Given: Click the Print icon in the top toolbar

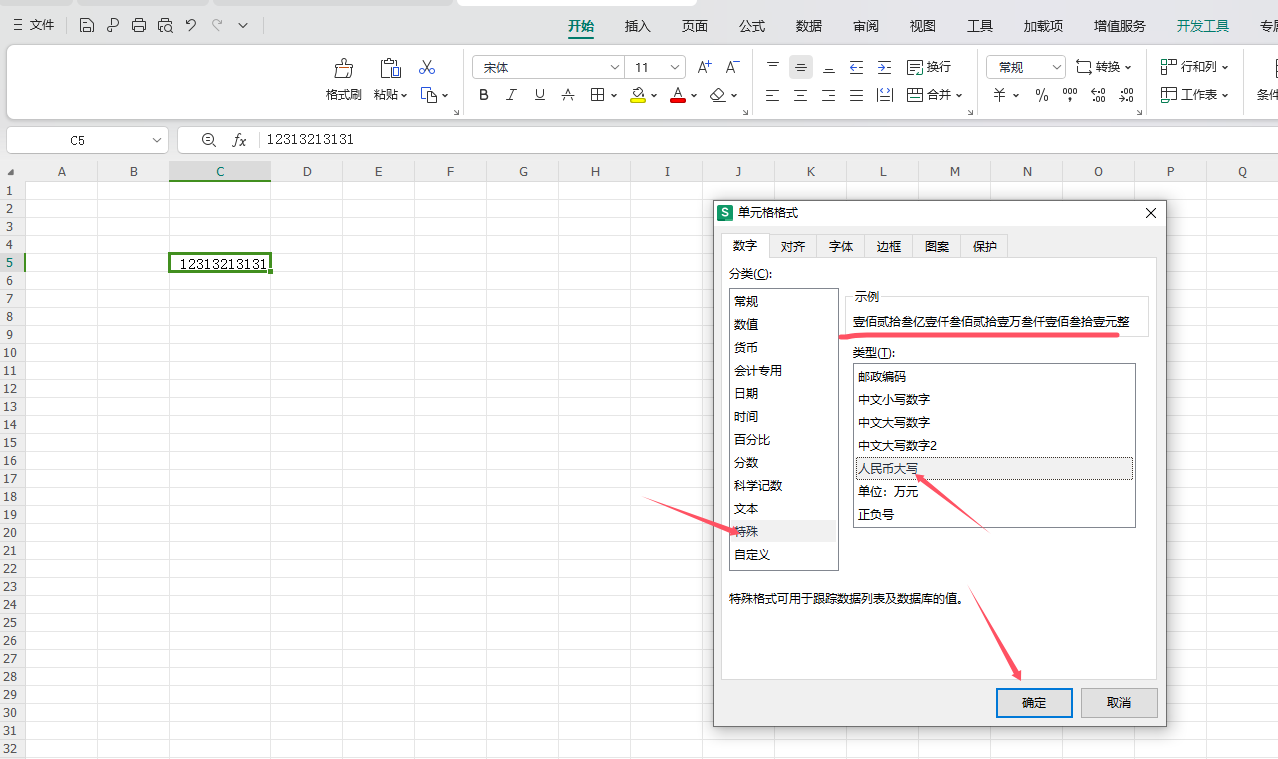Looking at the screenshot, I should point(139,25).
